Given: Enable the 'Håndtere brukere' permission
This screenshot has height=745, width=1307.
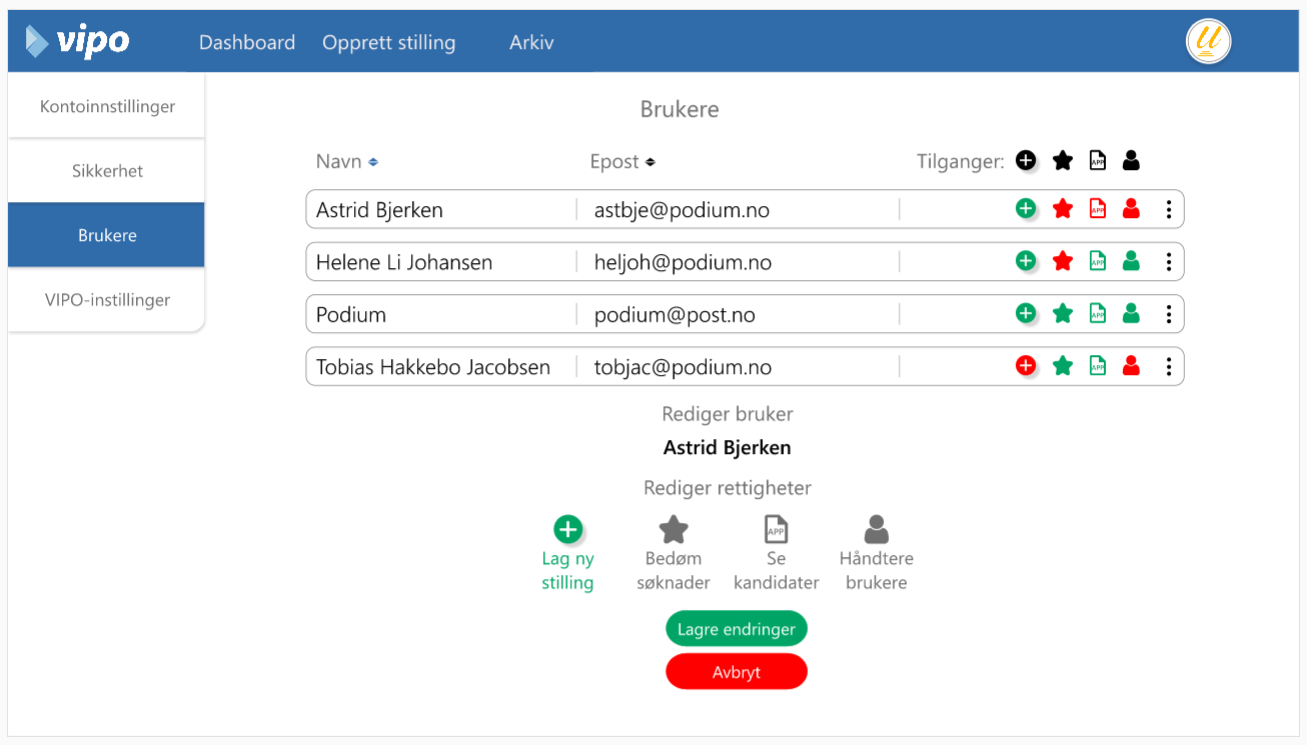Looking at the screenshot, I should 876,530.
